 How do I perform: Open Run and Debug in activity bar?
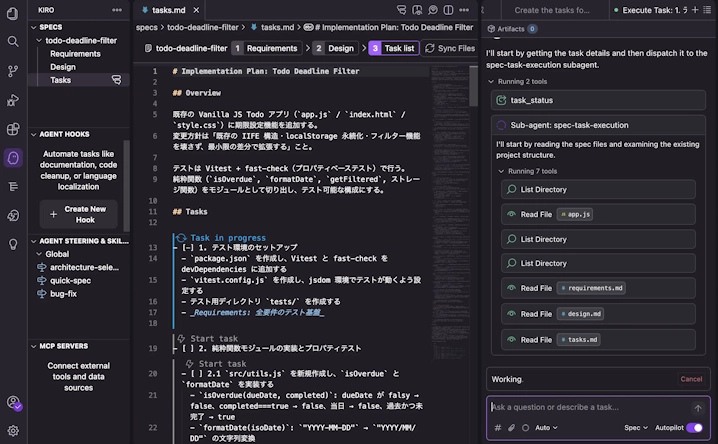[13, 100]
